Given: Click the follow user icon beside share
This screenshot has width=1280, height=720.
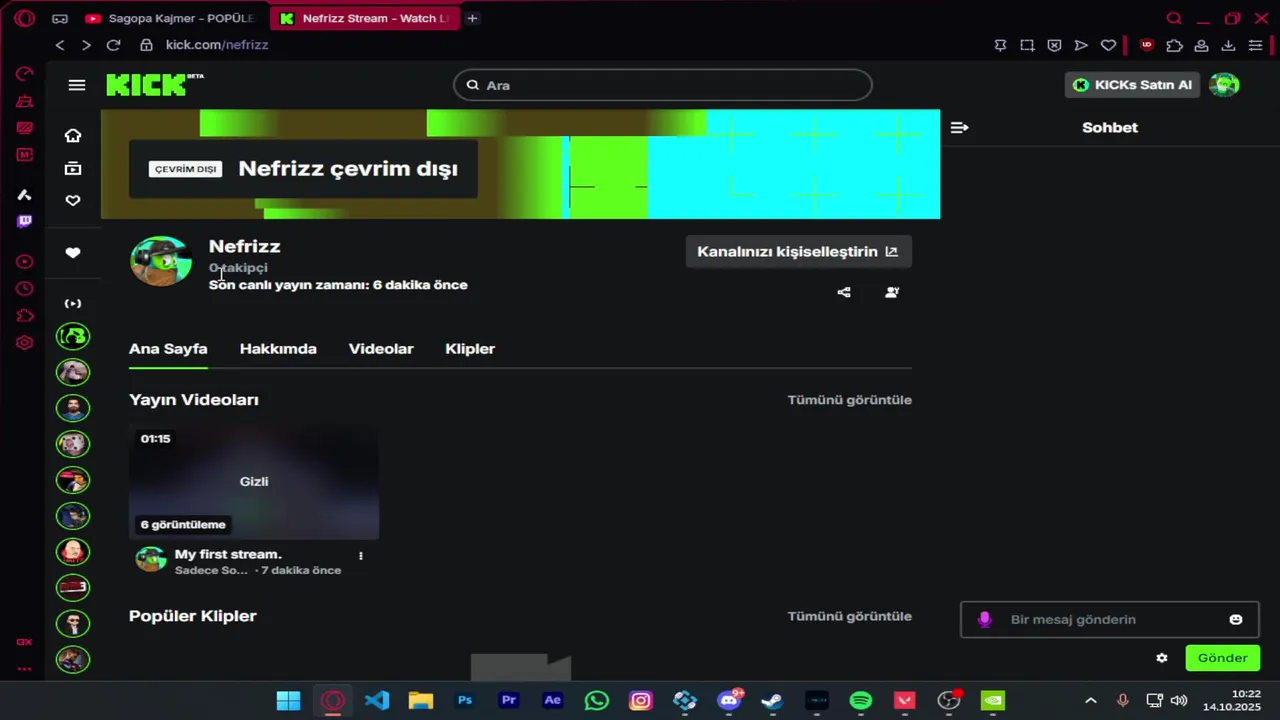Looking at the screenshot, I should coord(892,292).
